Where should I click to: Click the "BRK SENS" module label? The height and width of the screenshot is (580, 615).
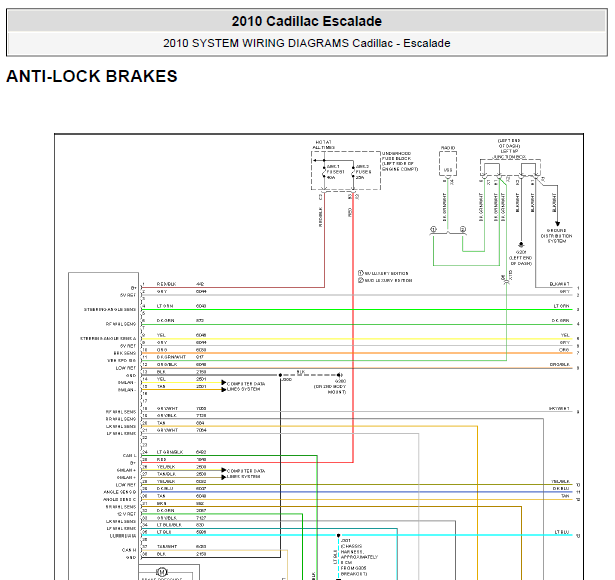(125, 353)
